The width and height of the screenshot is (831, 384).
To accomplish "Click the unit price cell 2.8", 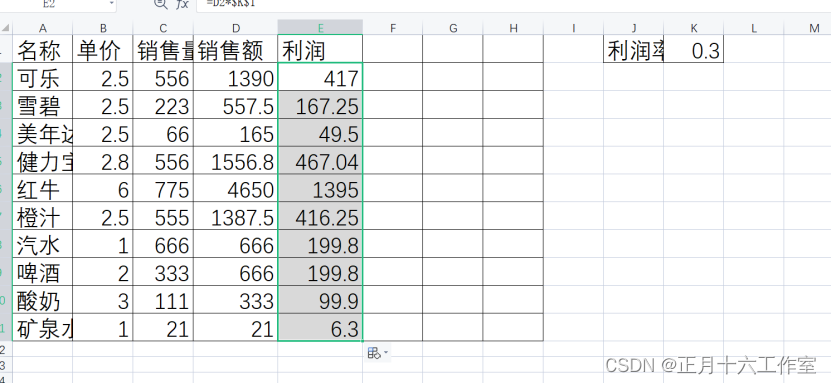I will click(x=103, y=161).
